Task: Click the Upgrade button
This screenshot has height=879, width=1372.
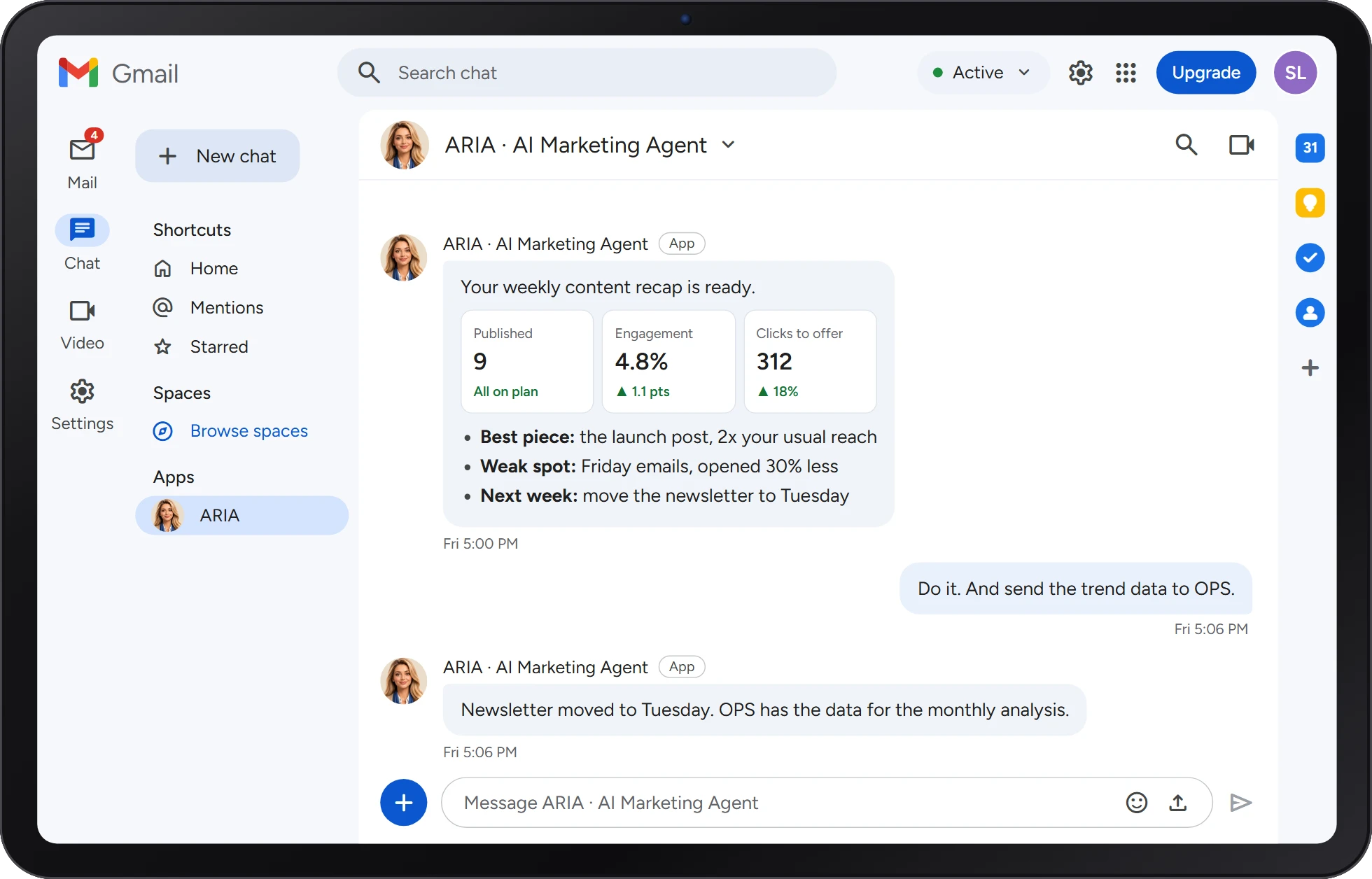Action: [1205, 73]
